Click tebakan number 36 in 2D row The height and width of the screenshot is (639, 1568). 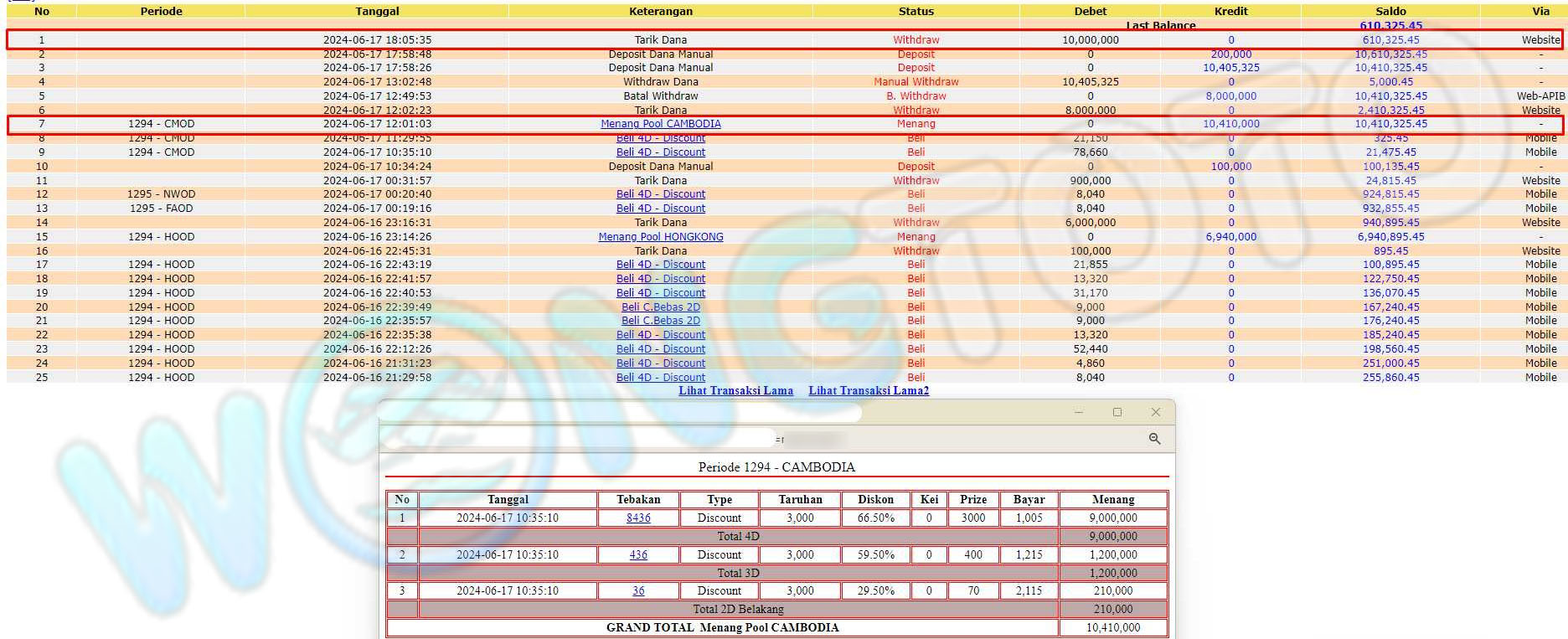(x=638, y=591)
